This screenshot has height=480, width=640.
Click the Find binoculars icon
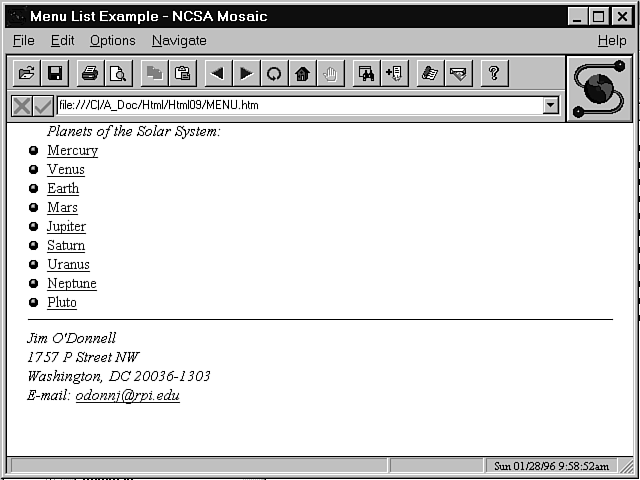point(366,73)
